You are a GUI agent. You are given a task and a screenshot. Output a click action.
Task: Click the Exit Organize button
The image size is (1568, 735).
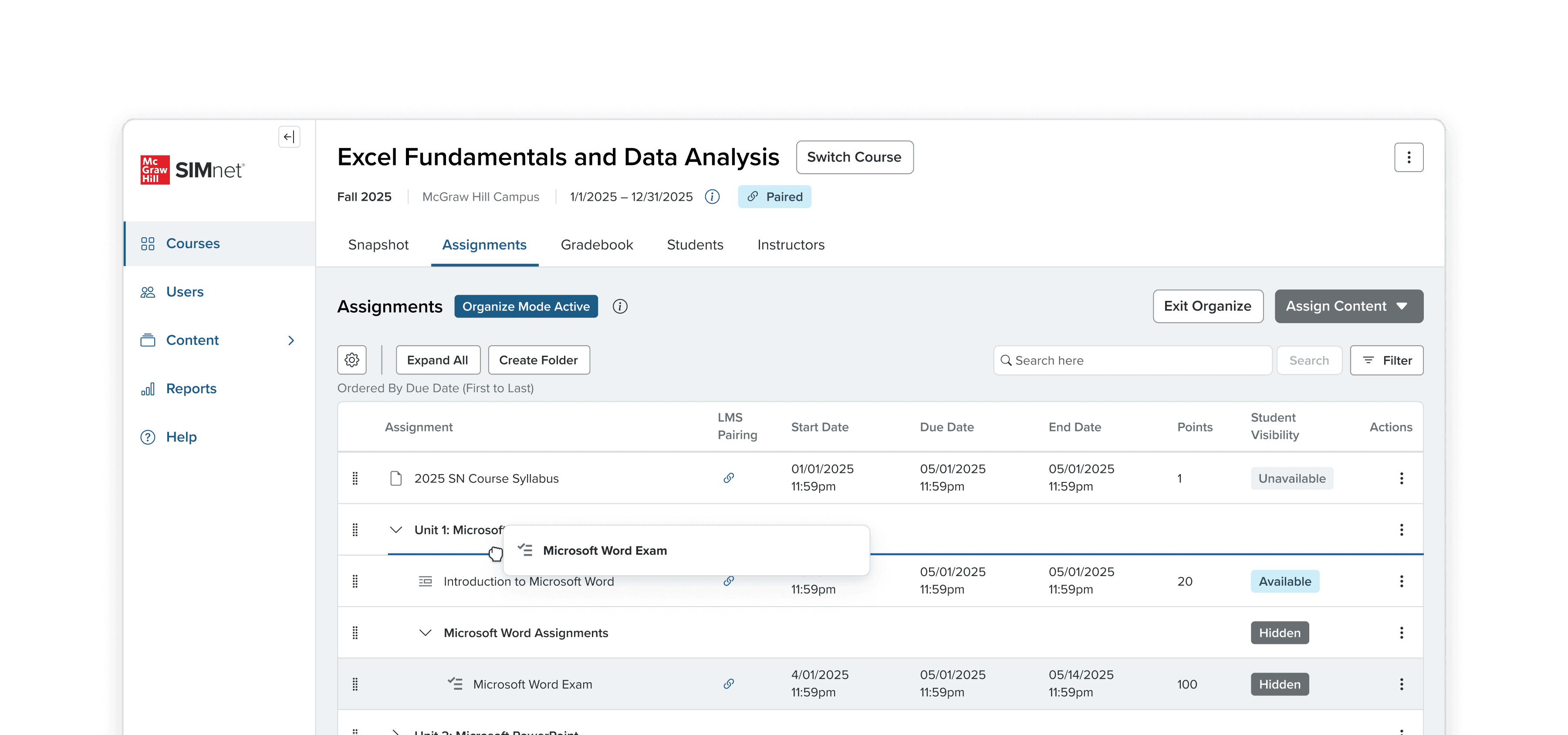point(1207,307)
